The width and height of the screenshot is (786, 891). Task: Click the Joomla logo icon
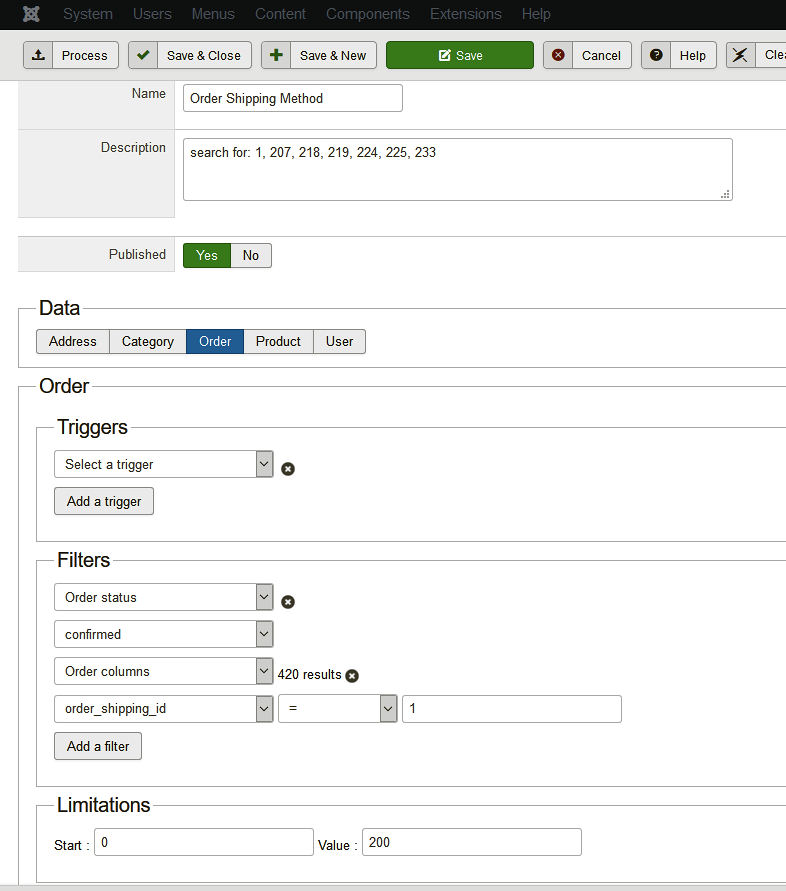click(32, 14)
